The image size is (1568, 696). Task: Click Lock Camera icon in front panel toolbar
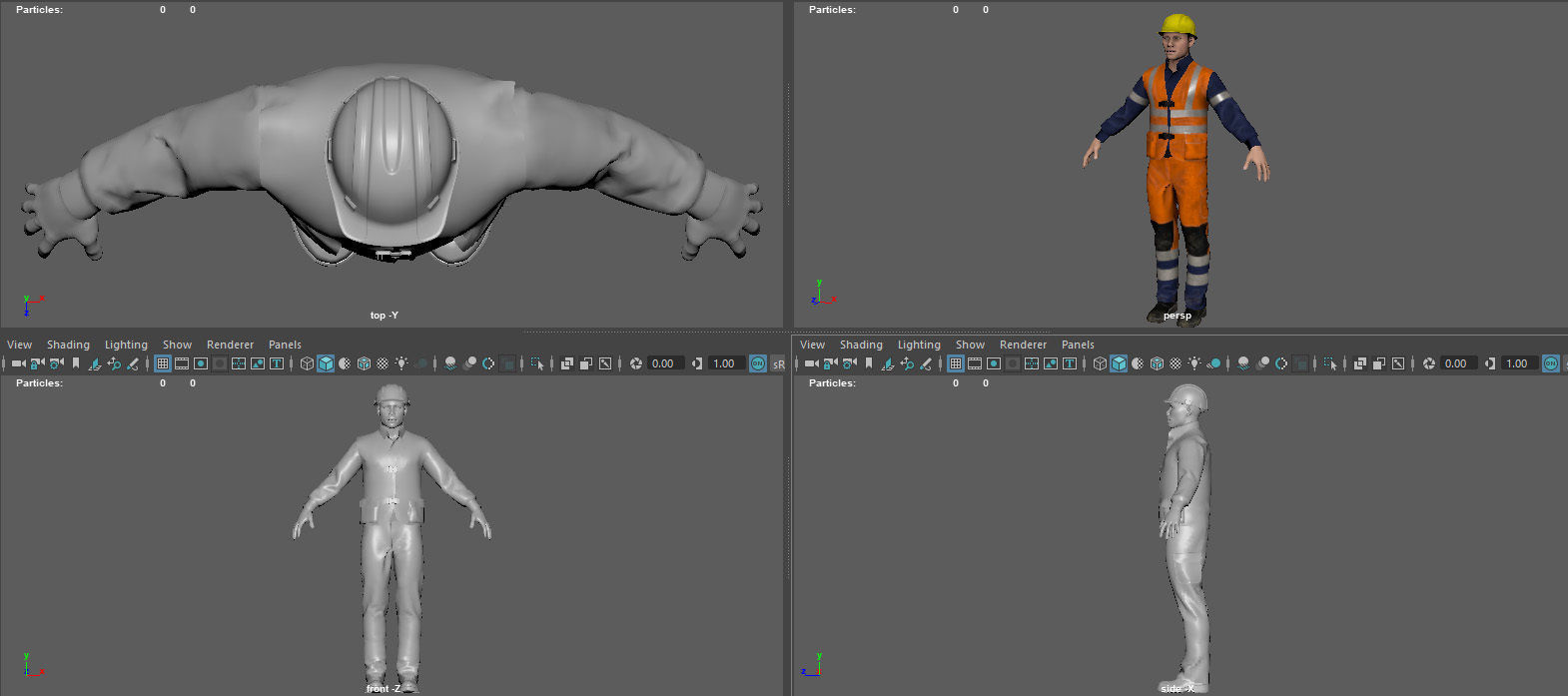point(38,363)
